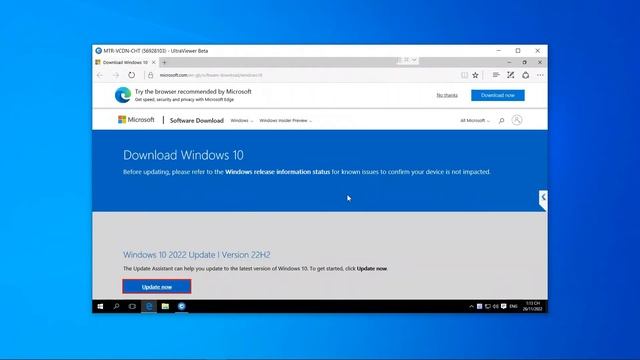Click the browser back arrow
Viewport: 640px width, 360px height.
coord(100,75)
